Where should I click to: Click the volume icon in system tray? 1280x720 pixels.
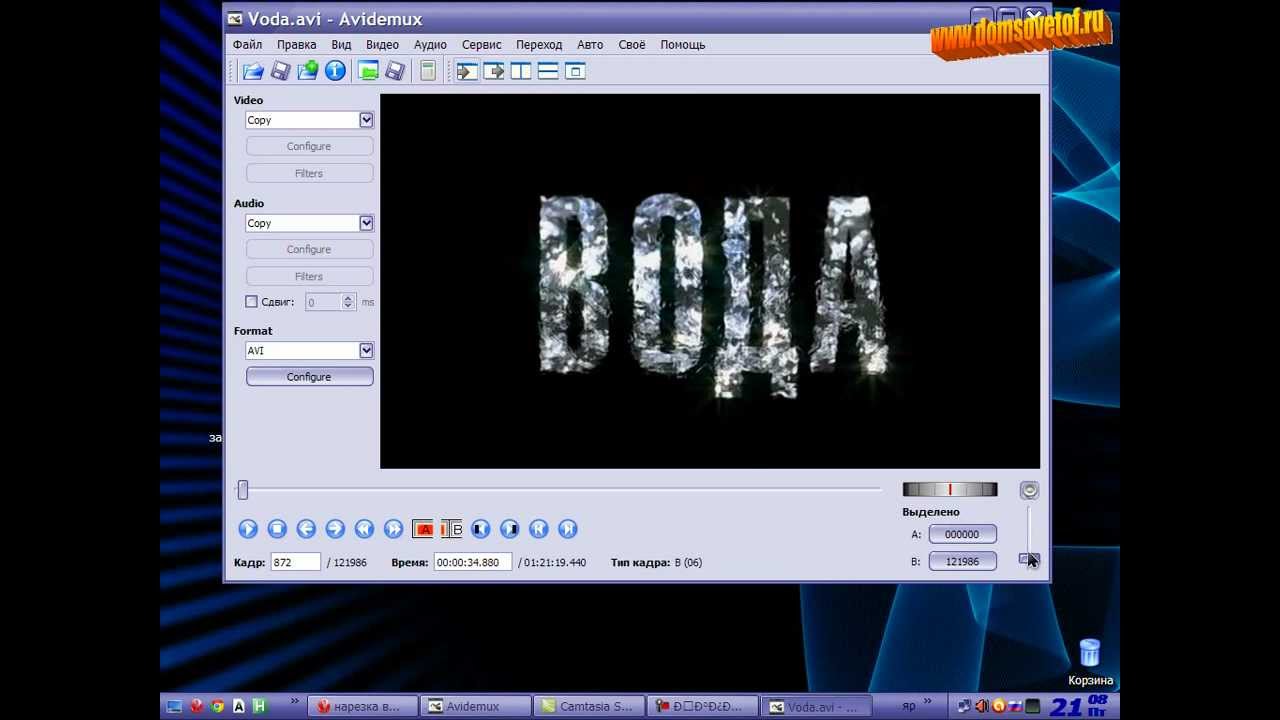pos(981,706)
